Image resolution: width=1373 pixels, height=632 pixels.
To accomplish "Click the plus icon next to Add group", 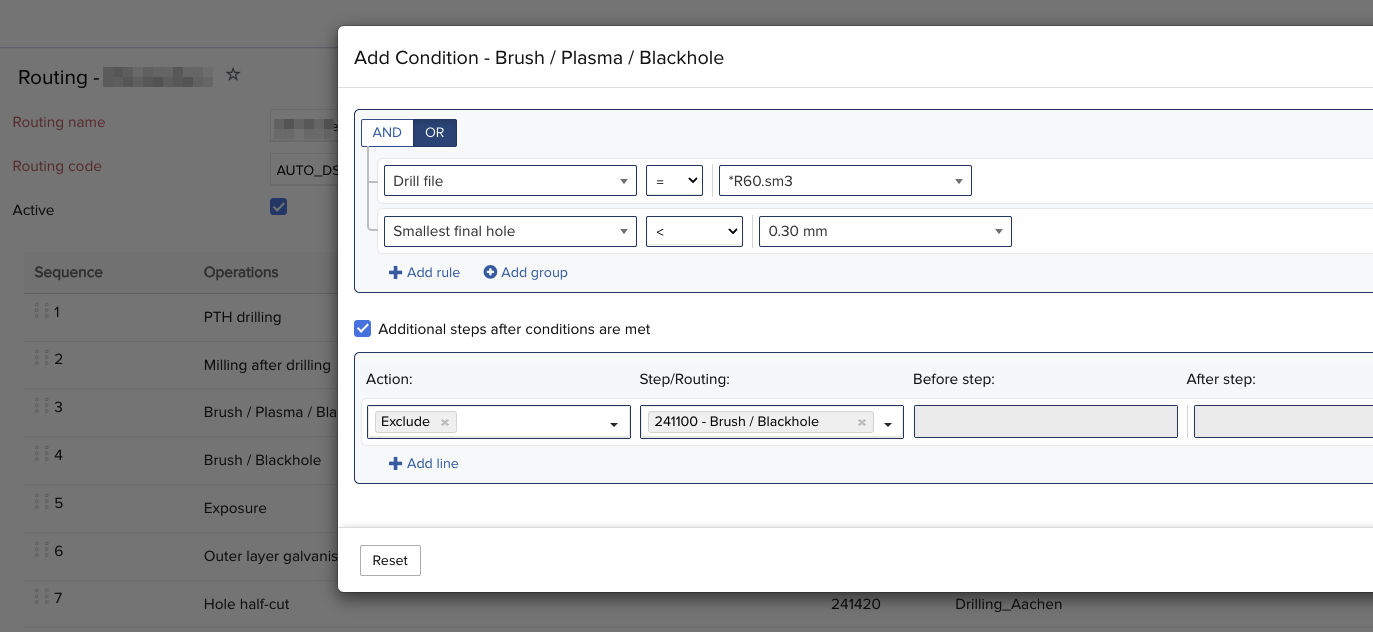I will coord(489,272).
